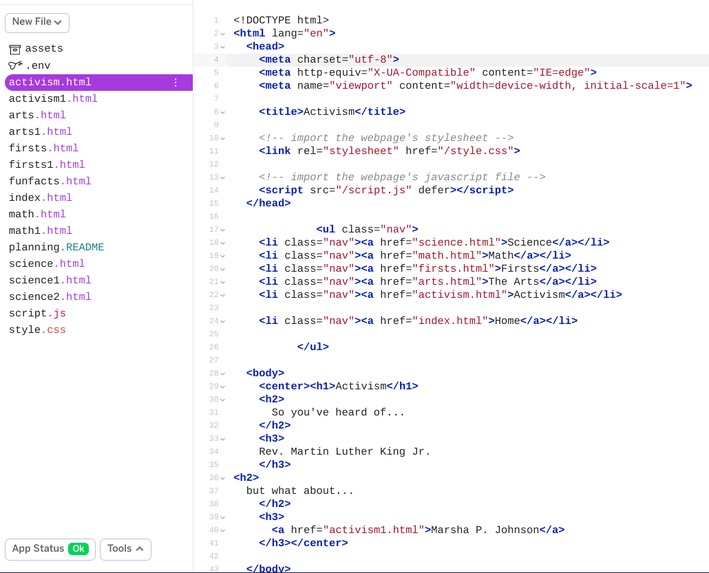Toggle fold arrow on line 10 comment
The image size is (709, 573).
pos(222,138)
